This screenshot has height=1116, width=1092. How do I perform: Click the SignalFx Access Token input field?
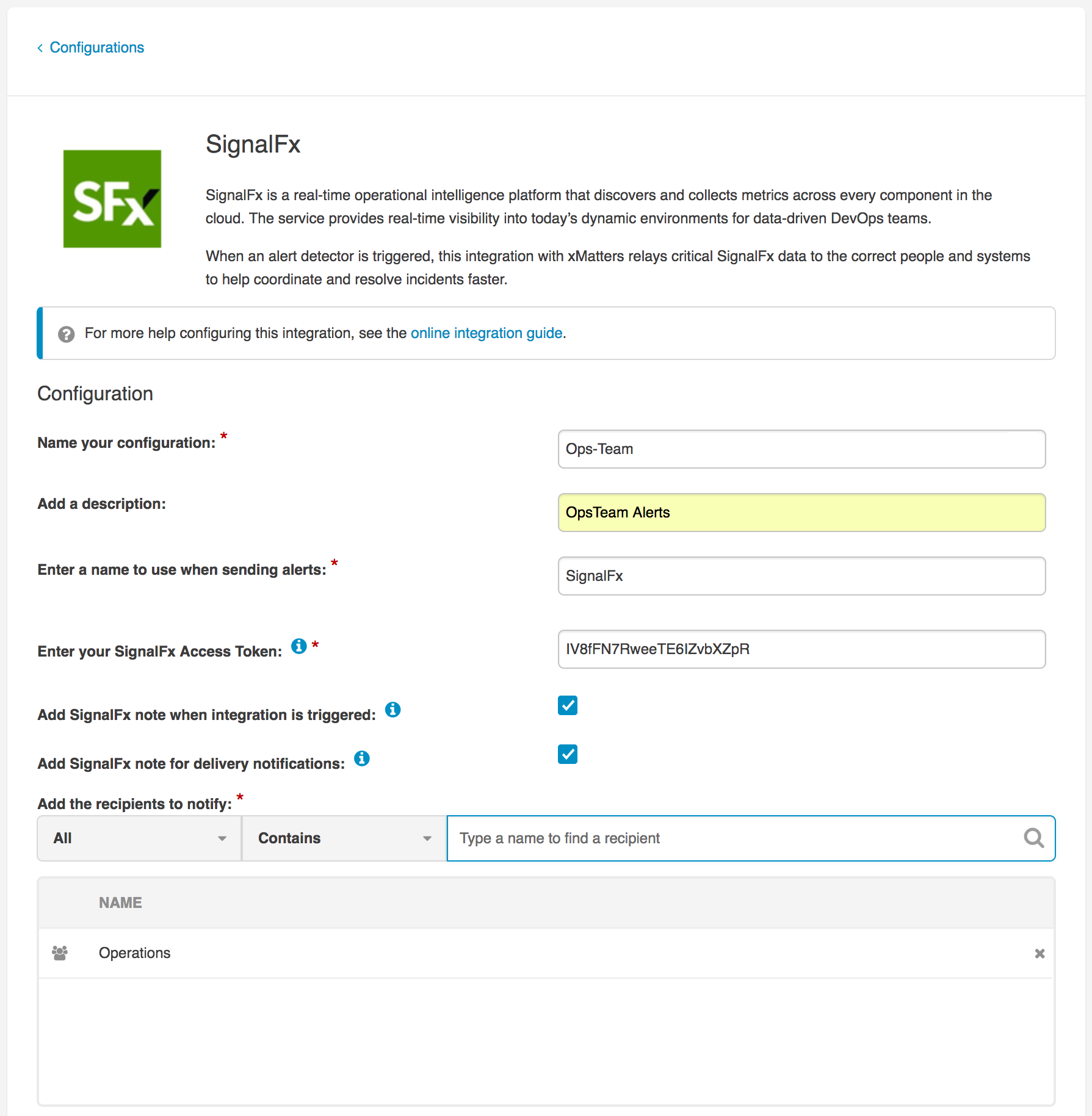(x=801, y=649)
